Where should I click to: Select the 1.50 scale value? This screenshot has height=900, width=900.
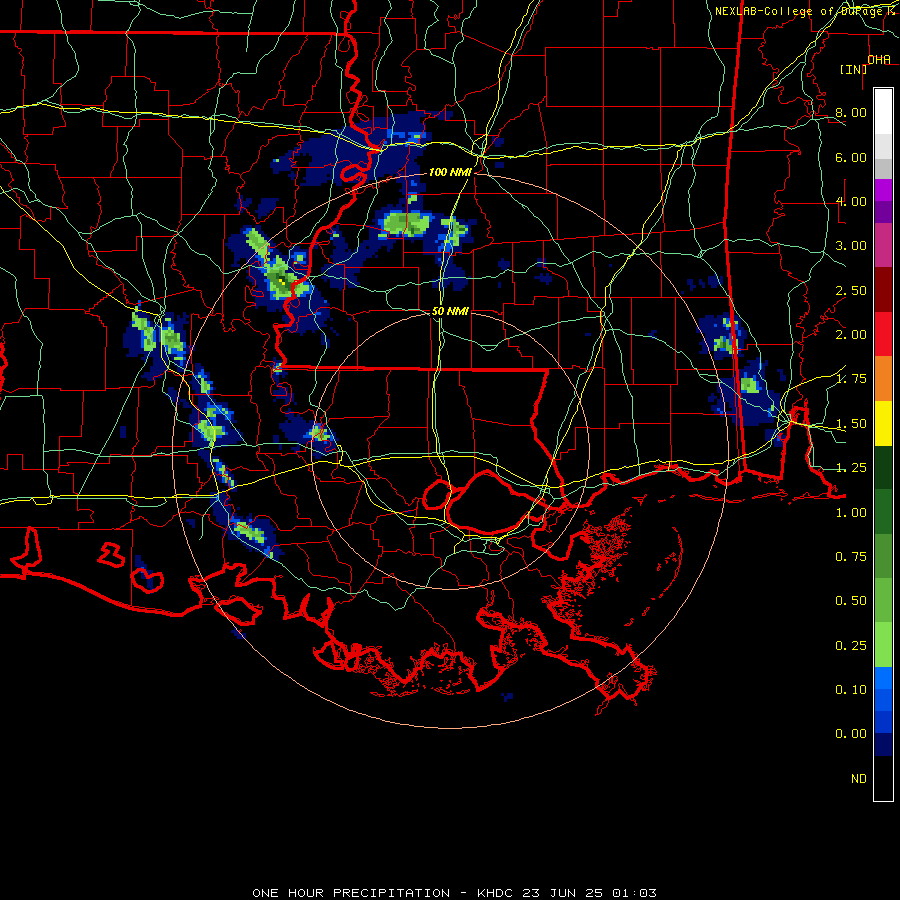pos(851,424)
